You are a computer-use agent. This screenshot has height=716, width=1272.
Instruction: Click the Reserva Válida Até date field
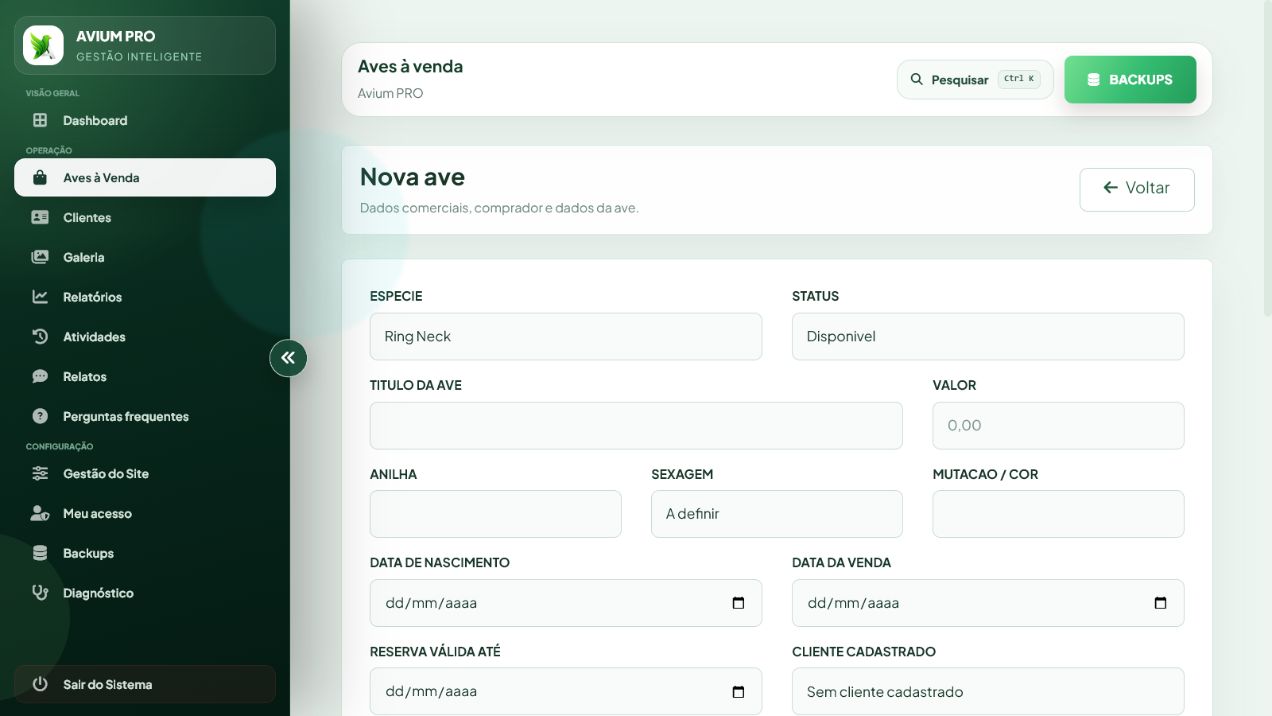point(566,691)
